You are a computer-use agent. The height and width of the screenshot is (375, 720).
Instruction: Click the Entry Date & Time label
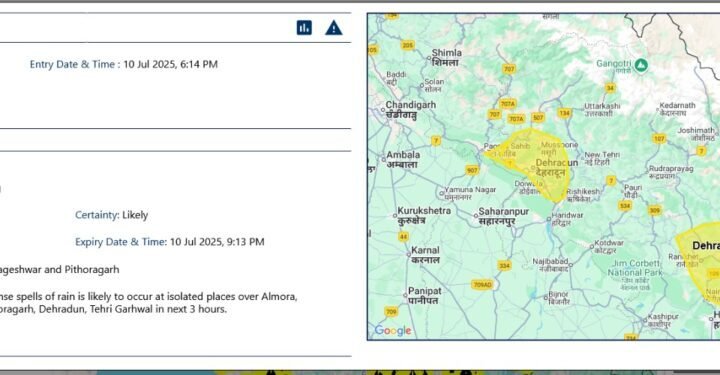tap(72, 64)
